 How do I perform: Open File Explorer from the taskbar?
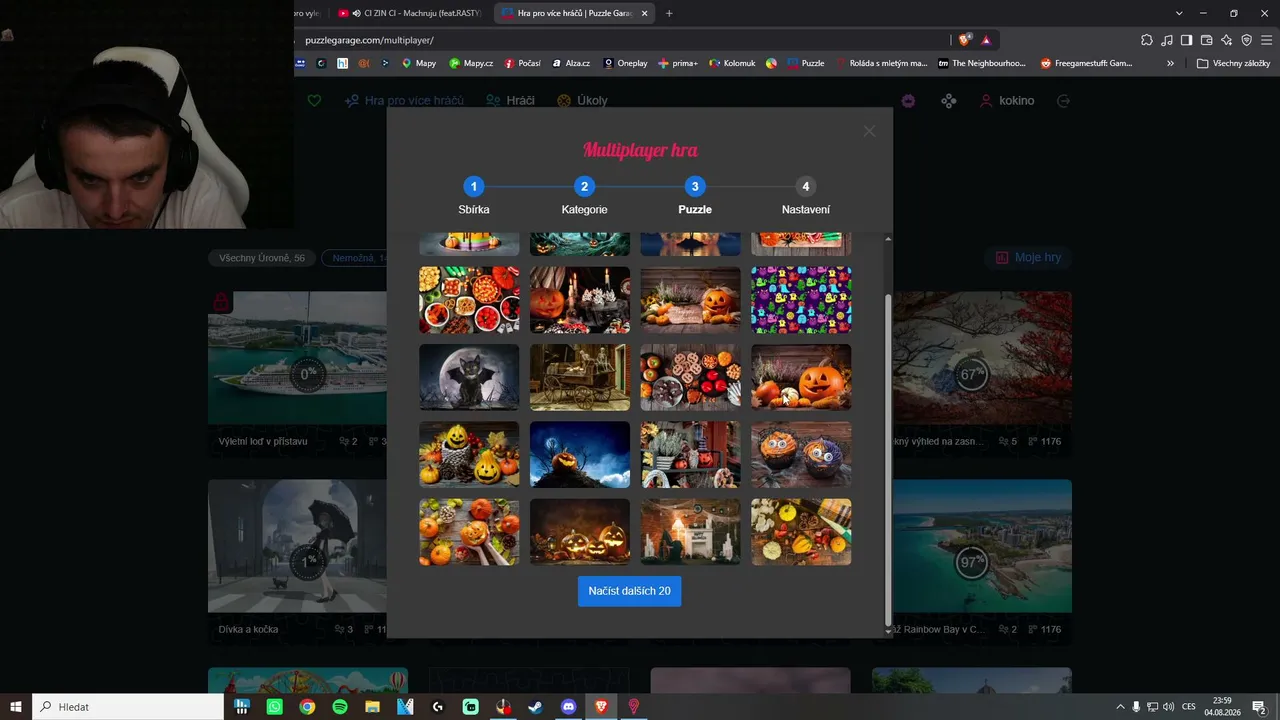coord(372,707)
